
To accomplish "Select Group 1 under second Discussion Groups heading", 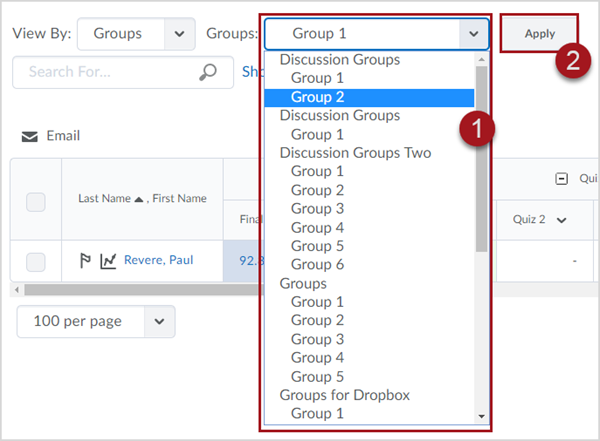I will [317, 135].
